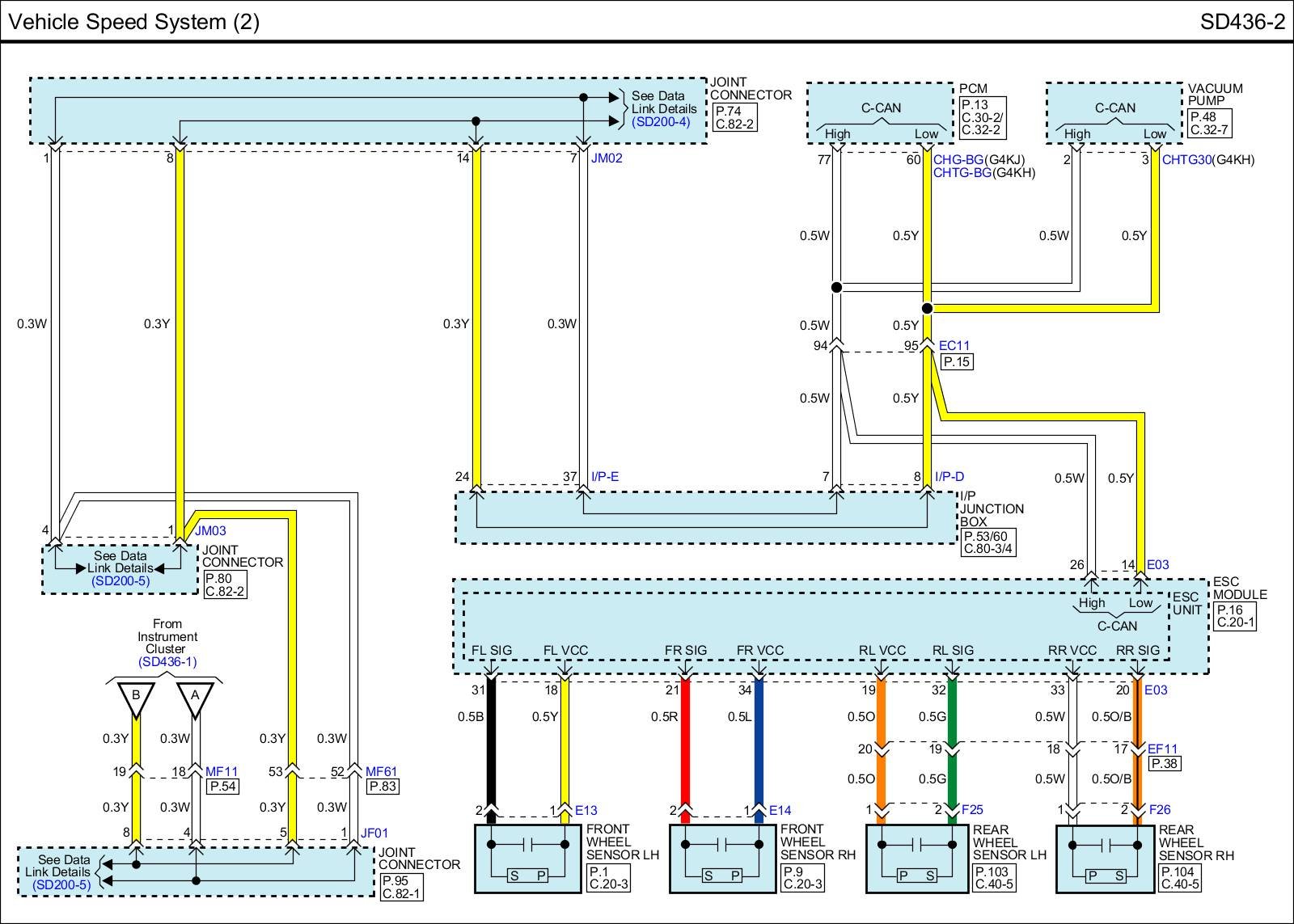Click the triangle connector marked B
This screenshot has height=924, width=1294.
click(x=136, y=698)
